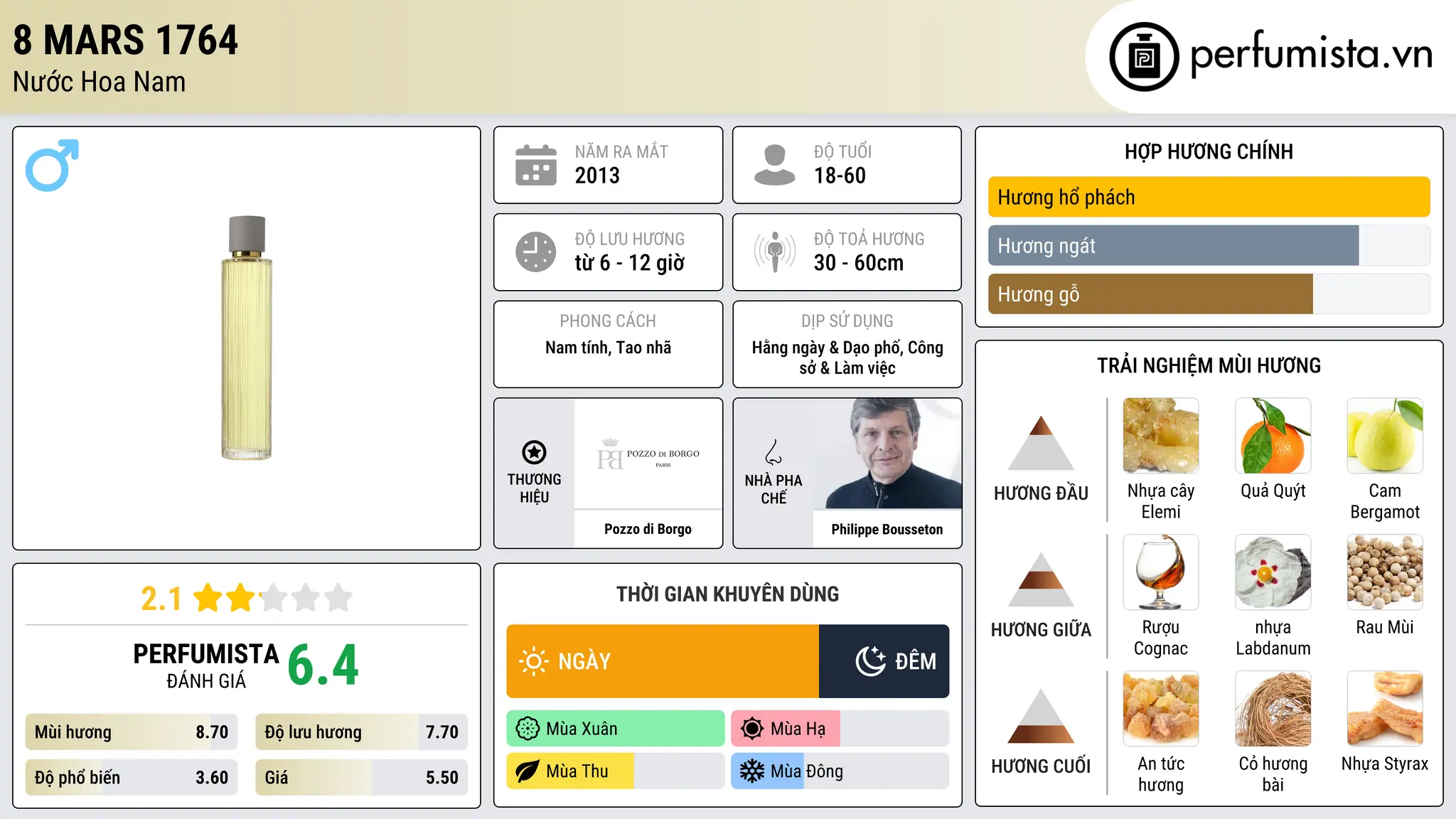This screenshot has width=1456, height=819.
Task: Click the Đêm nighttime segment
Action: [x=884, y=661]
